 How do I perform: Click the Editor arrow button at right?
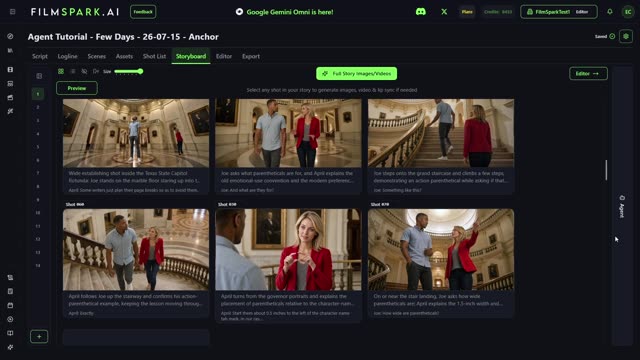[588, 73]
